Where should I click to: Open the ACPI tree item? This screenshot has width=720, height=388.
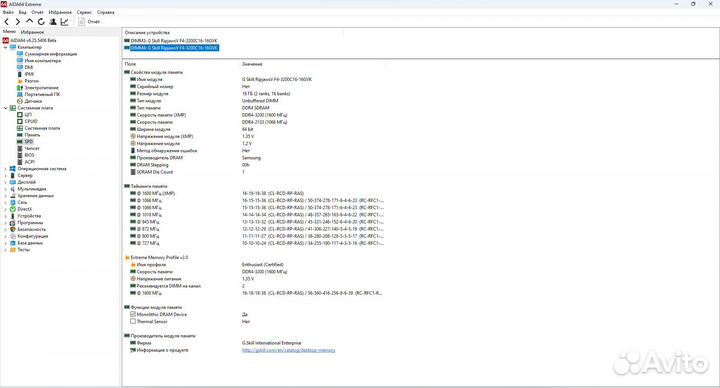pyautogui.click(x=29, y=162)
